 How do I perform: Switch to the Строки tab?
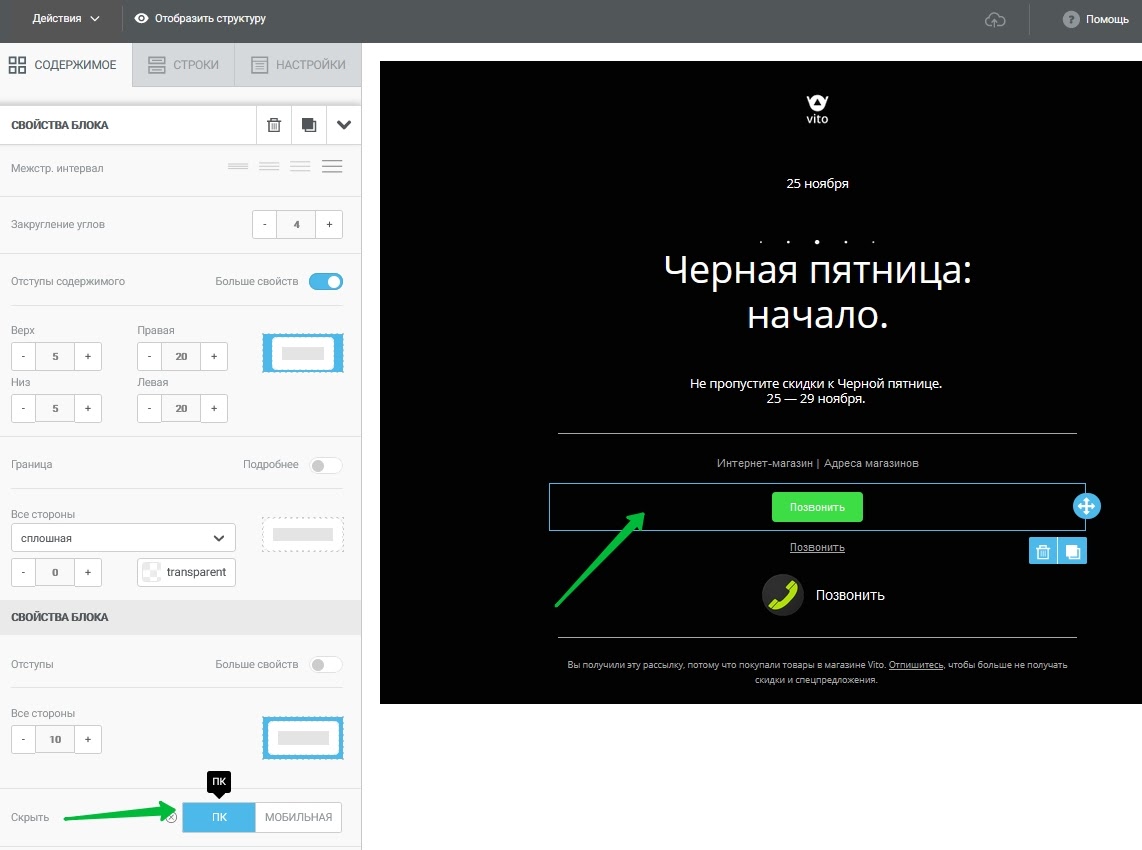(183, 64)
